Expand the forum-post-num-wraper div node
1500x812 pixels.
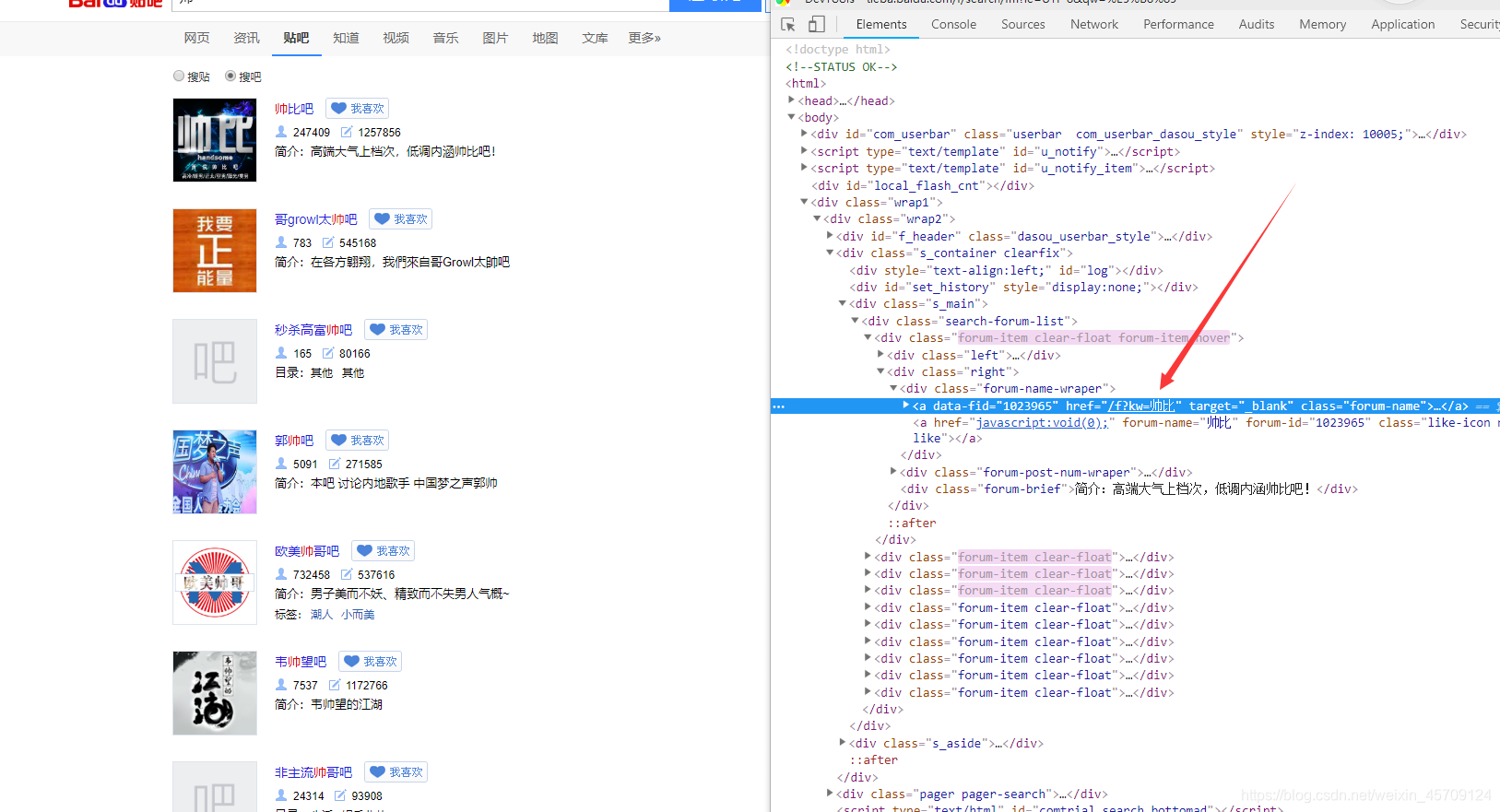pyautogui.click(x=892, y=472)
